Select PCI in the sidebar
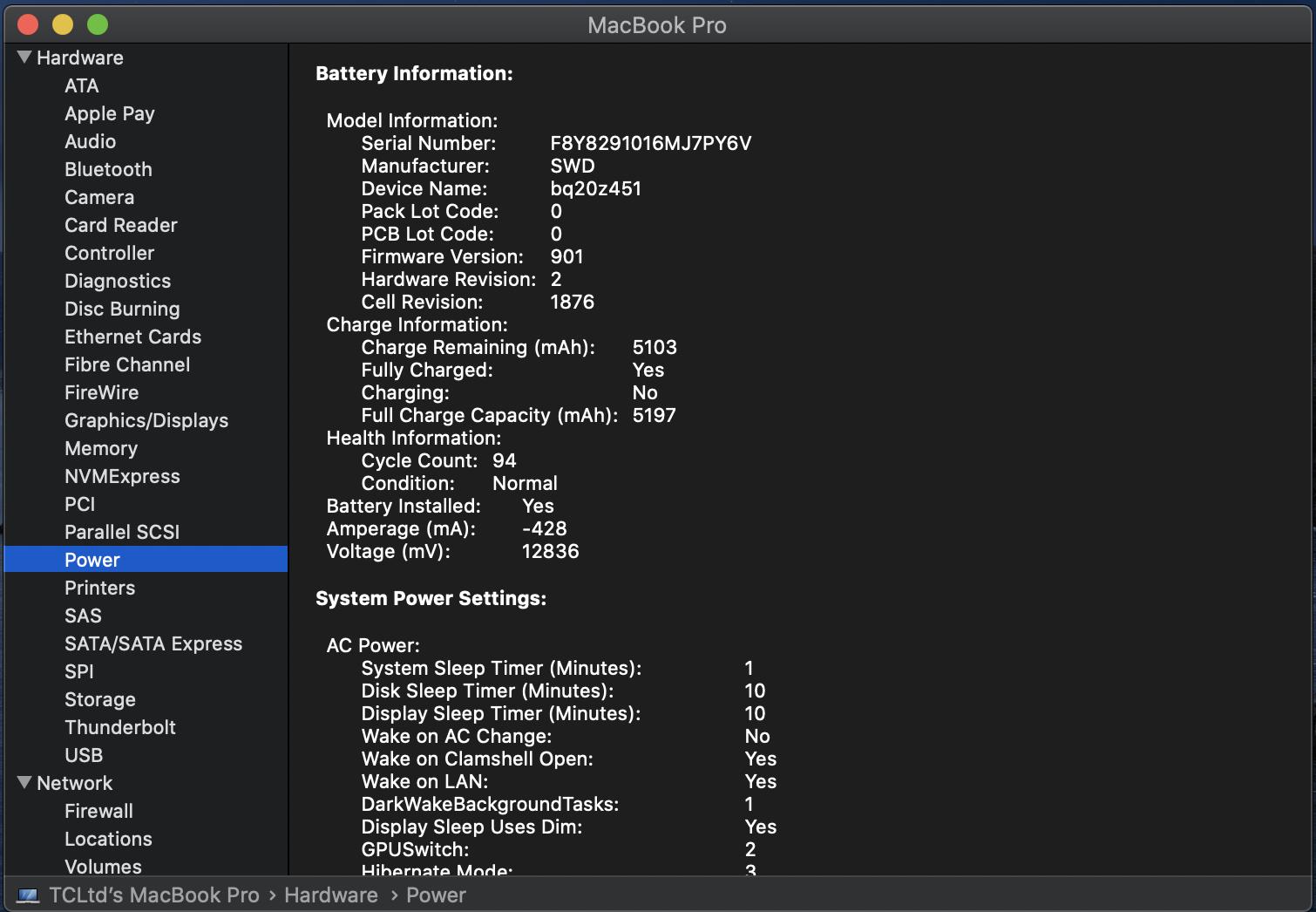This screenshot has width=1316, height=912. tap(79, 504)
